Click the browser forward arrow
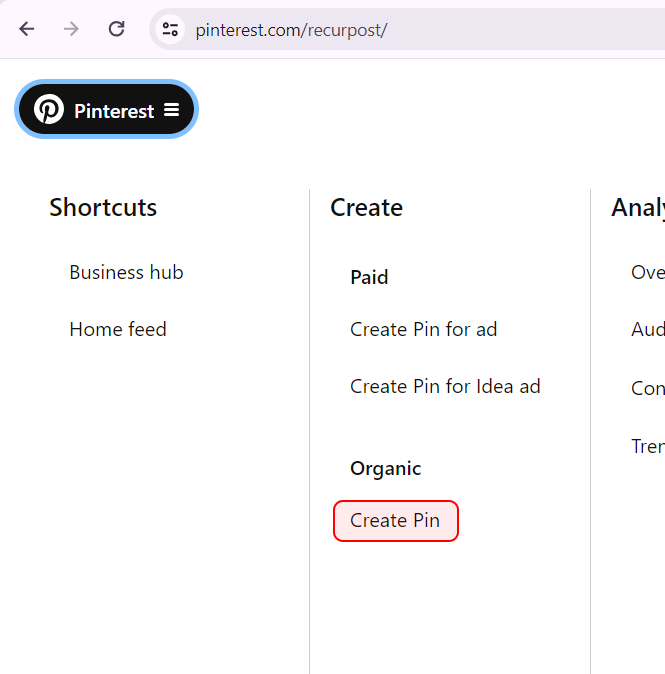 coord(71,29)
